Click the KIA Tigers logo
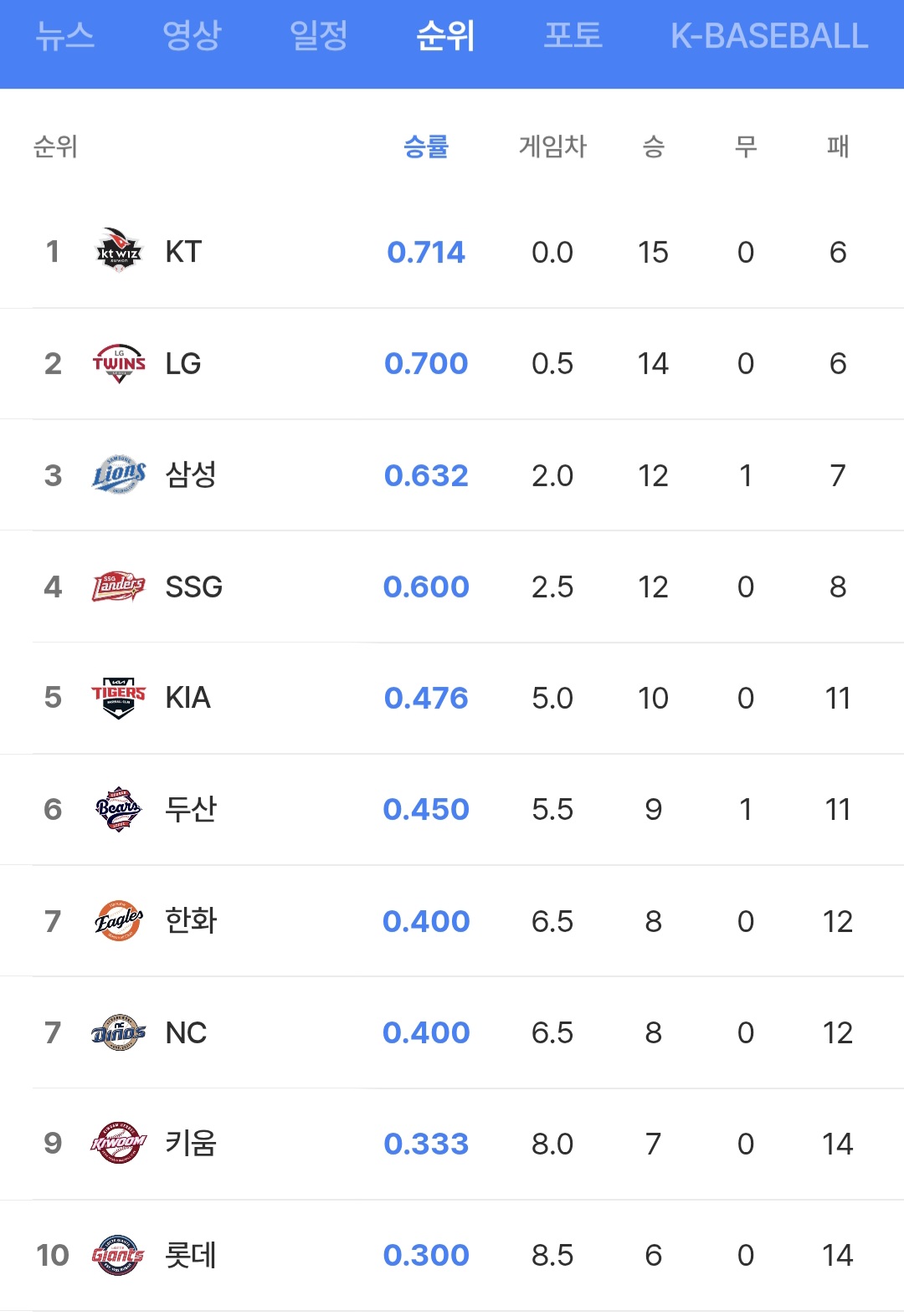The image size is (904, 1316). pos(119,698)
